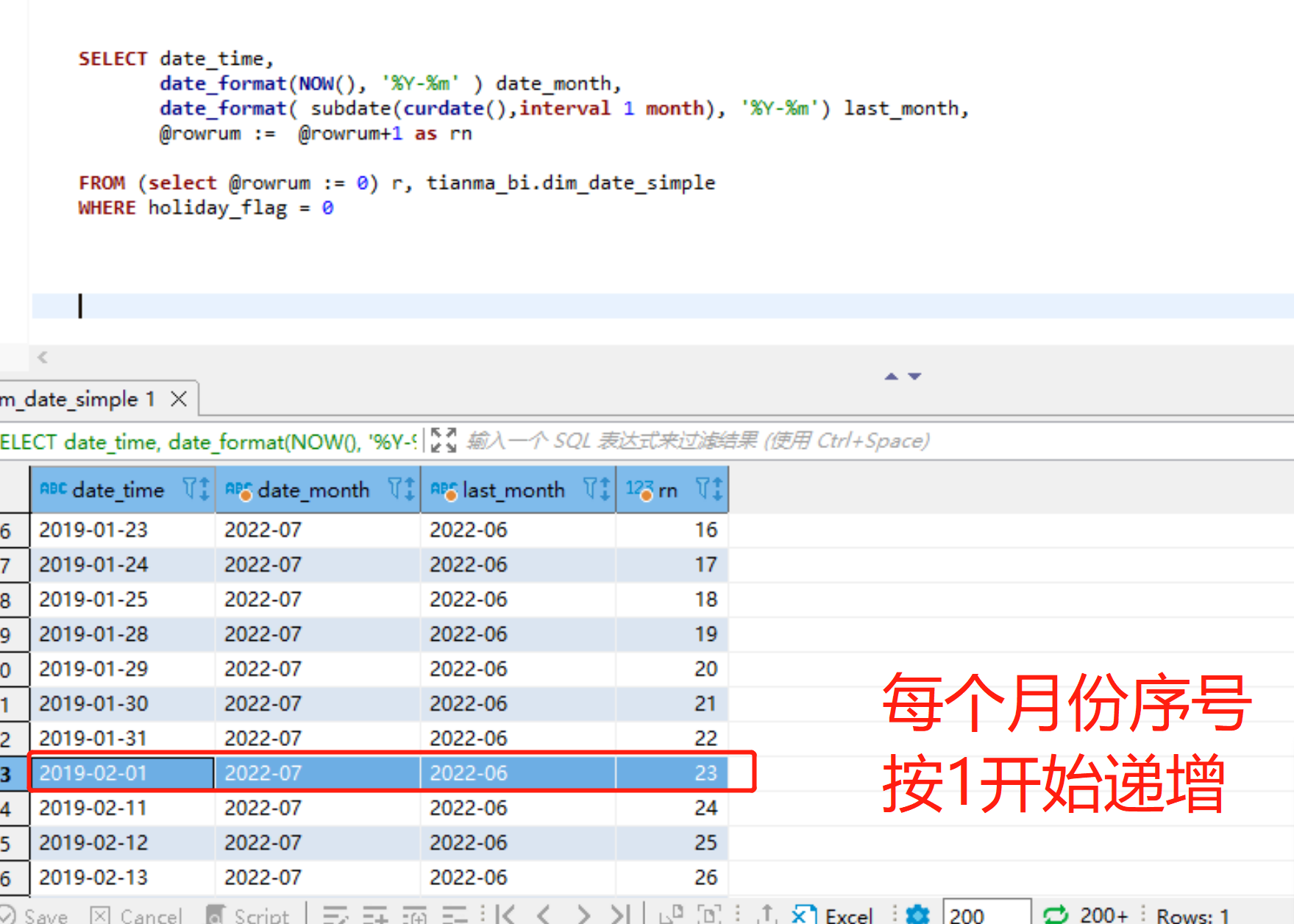The image size is (1294, 924).
Task: Click the refresh results green arrows icon
Action: pyautogui.click(x=1055, y=914)
